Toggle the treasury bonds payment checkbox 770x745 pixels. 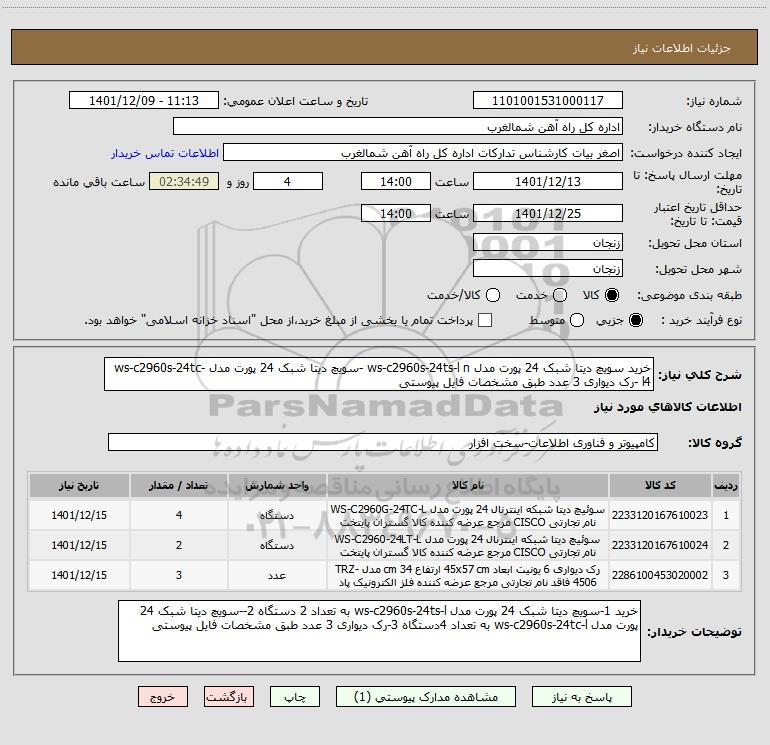point(485,320)
